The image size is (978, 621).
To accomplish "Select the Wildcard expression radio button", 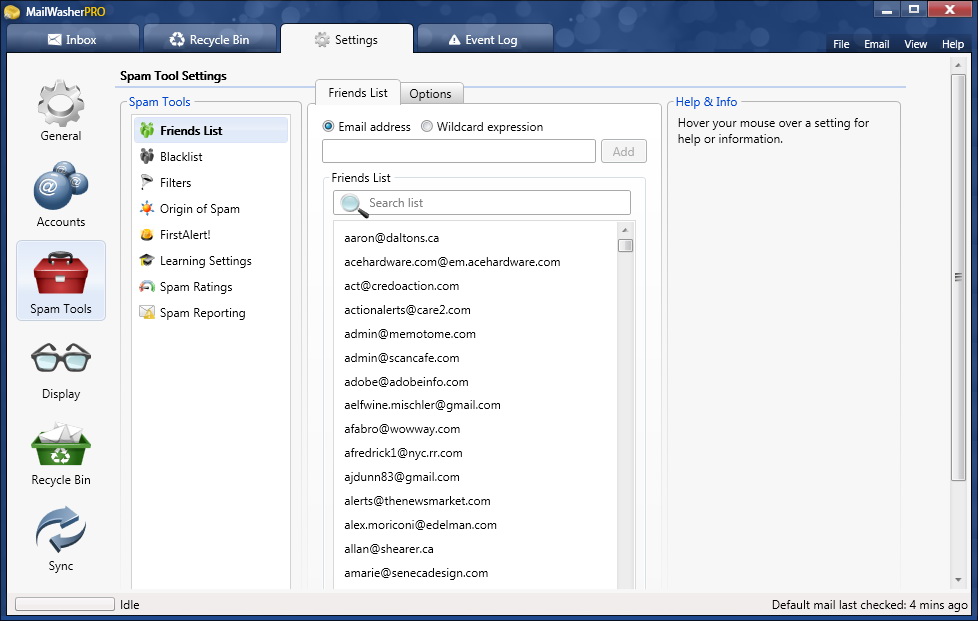I will (x=427, y=127).
